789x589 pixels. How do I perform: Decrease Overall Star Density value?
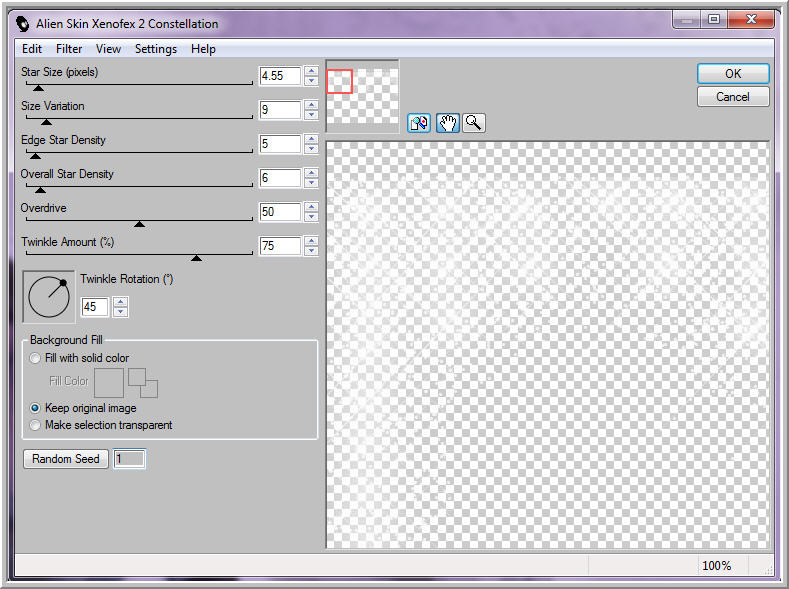pyautogui.click(x=311, y=183)
